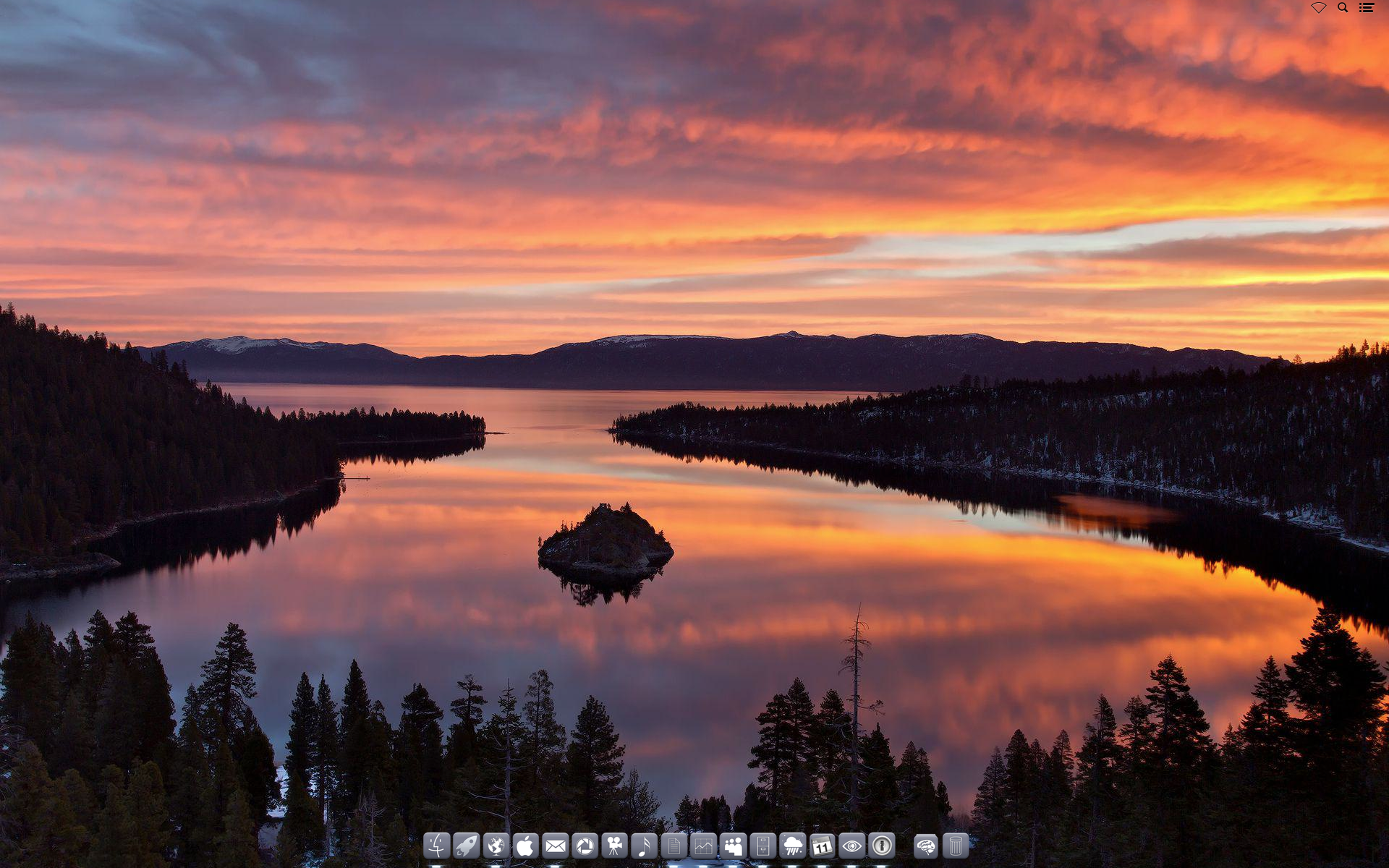Open the brain icon in dock

tap(925, 845)
